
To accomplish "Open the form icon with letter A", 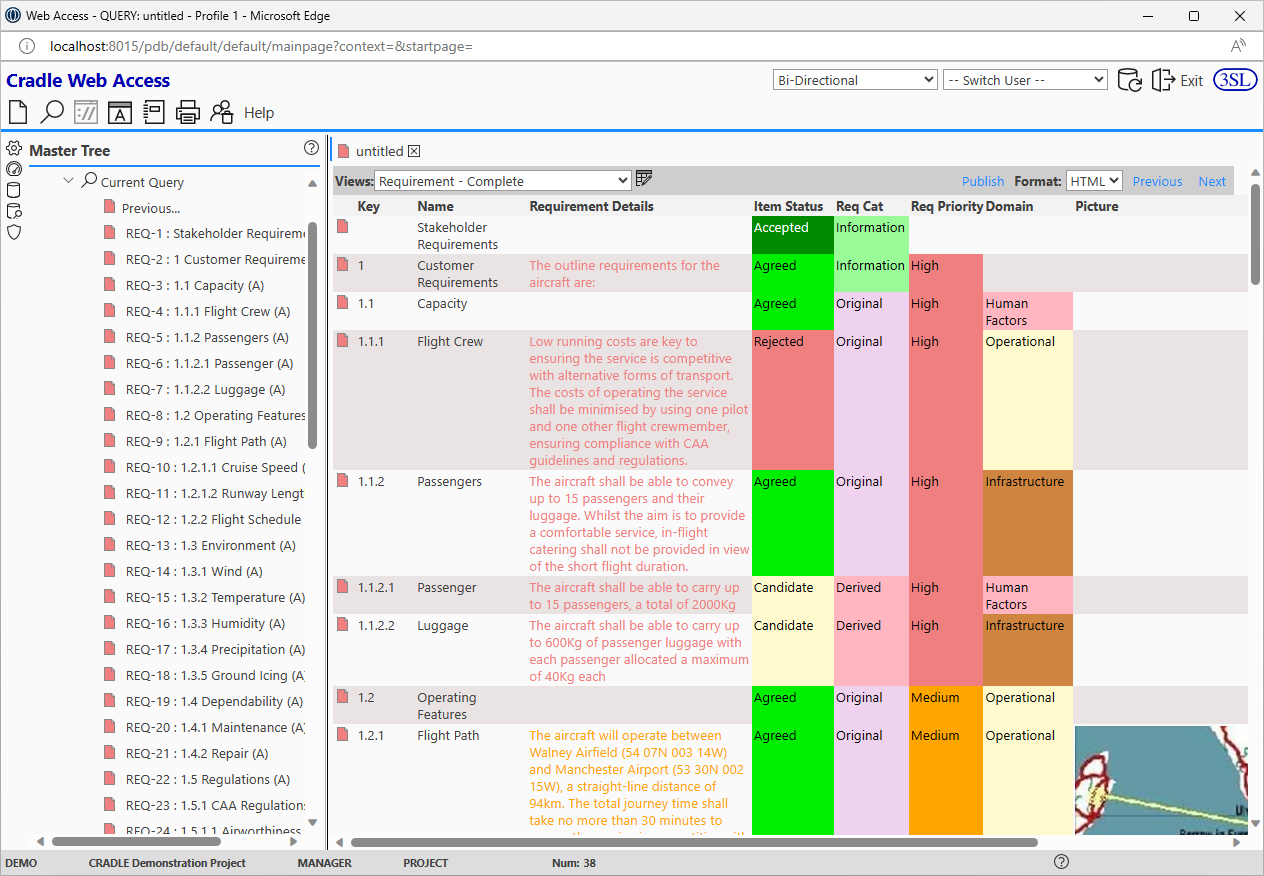I will [x=120, y=112].
